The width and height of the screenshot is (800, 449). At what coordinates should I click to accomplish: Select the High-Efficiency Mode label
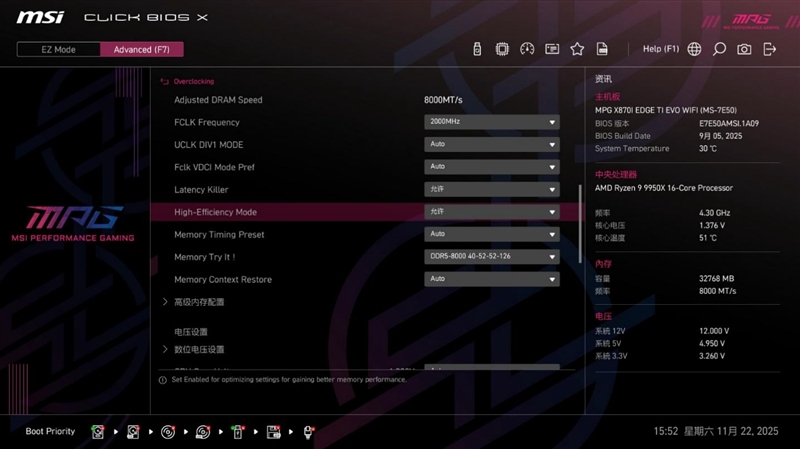(x=215, y=212)
